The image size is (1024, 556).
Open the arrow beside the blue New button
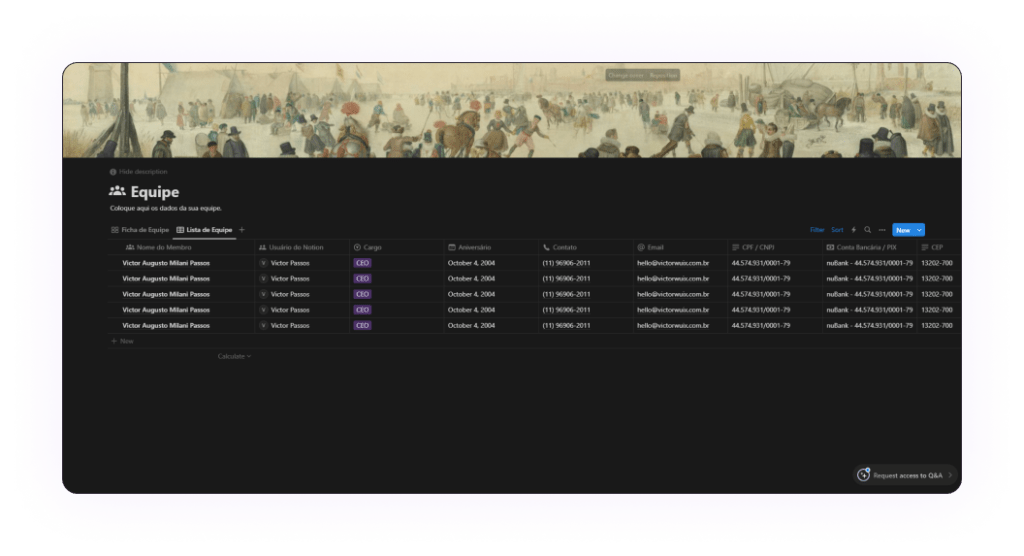click(x=919, y=230)
